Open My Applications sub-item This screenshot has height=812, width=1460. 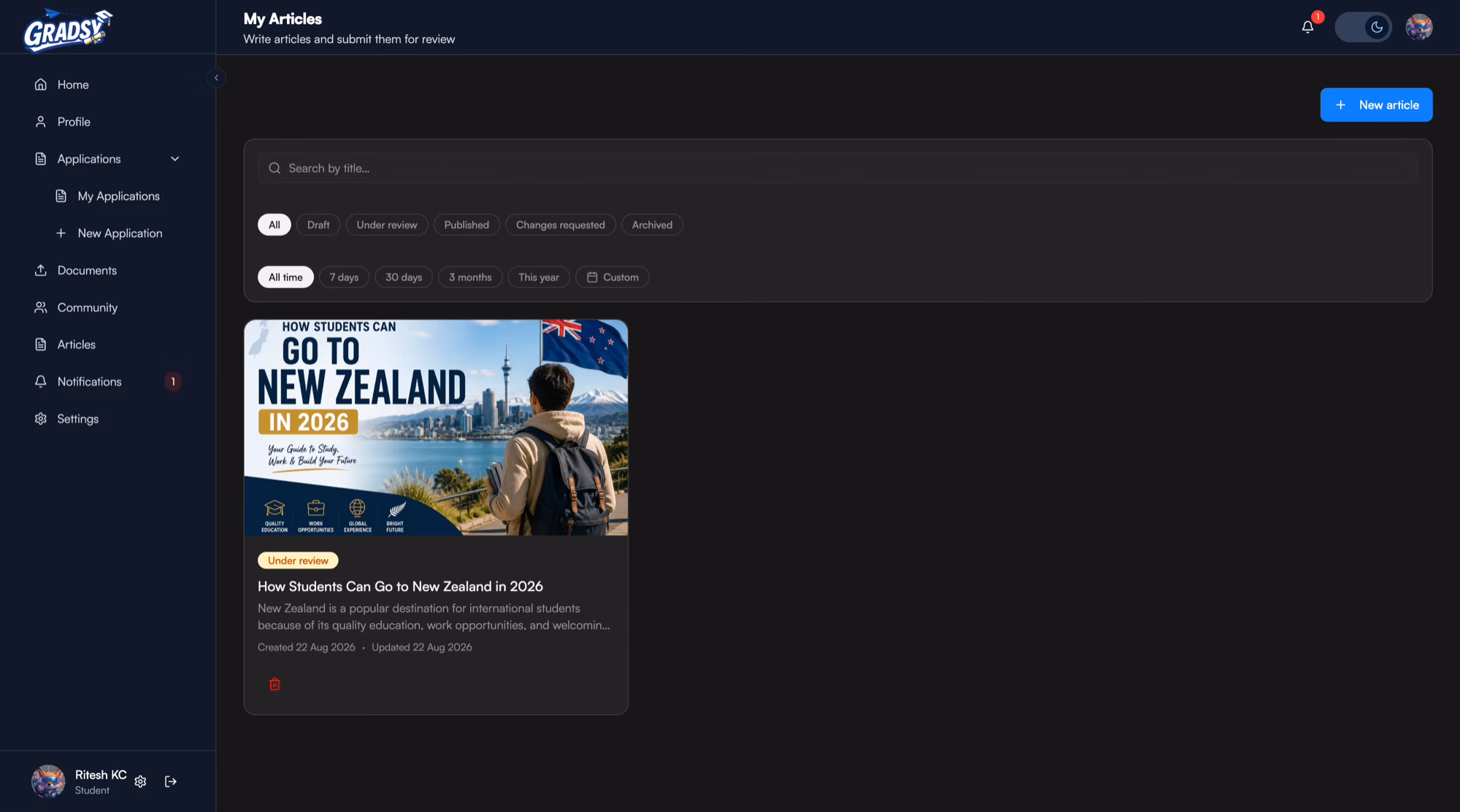point(118,196)
